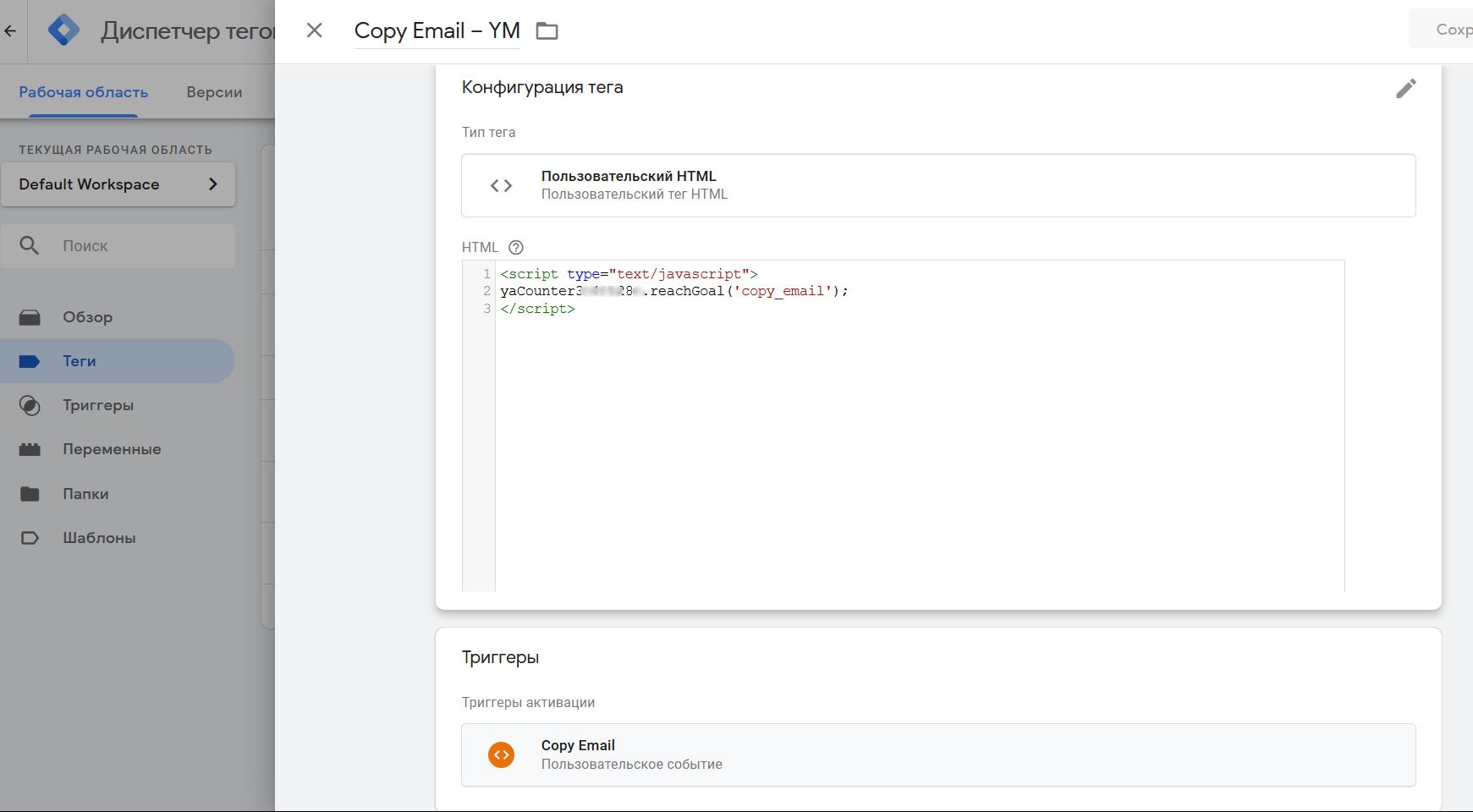Close the Copy Email – YM tag editor

point(315,30)
